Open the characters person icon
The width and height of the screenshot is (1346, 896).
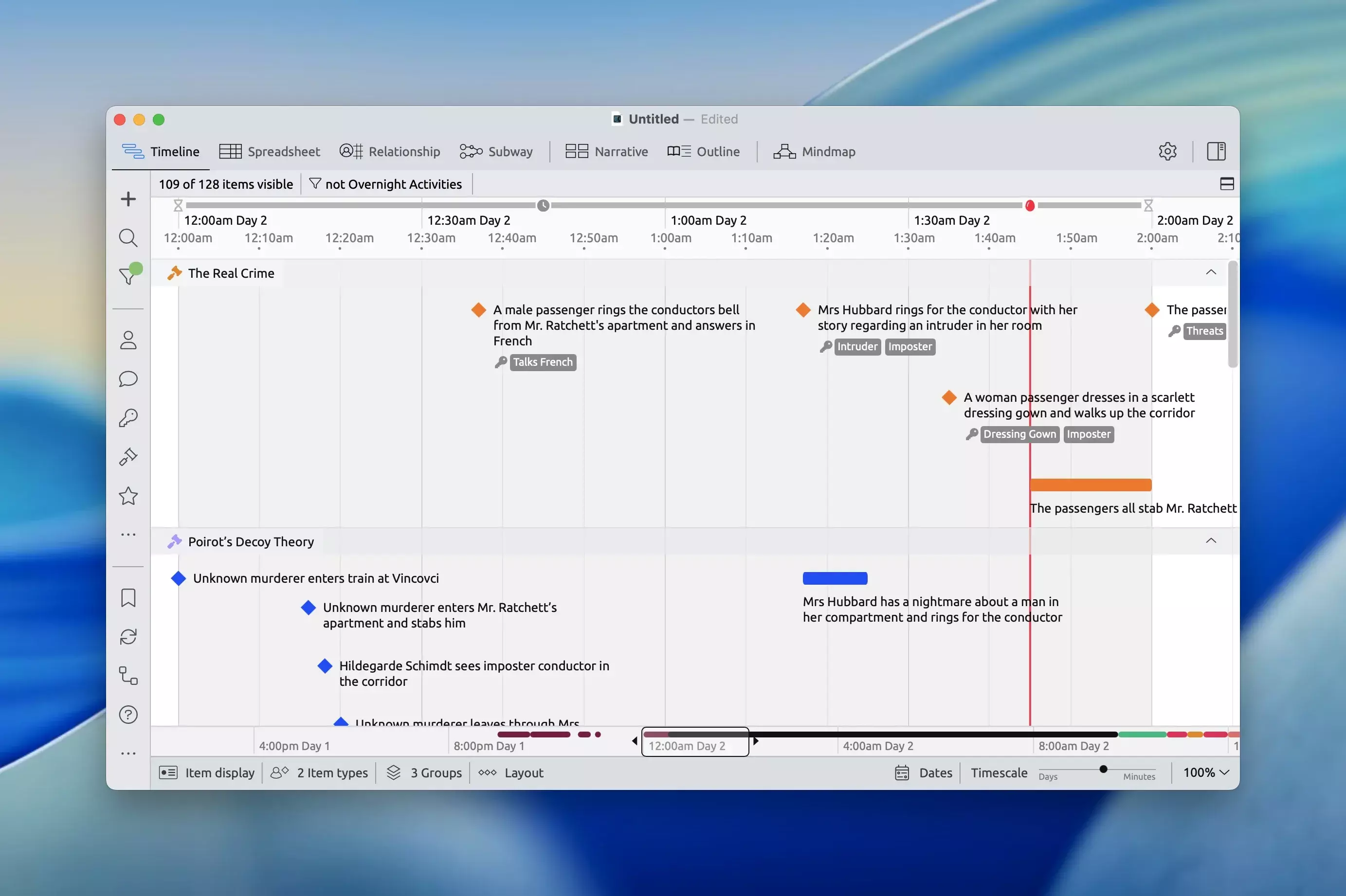click(128, 340)
